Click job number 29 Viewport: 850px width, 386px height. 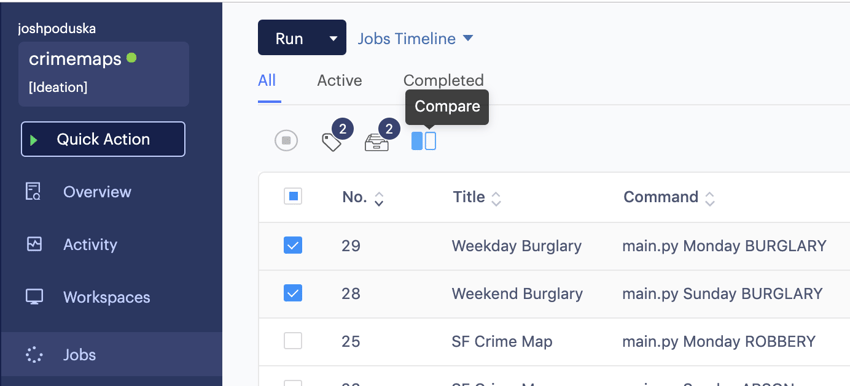click(351, 246)
